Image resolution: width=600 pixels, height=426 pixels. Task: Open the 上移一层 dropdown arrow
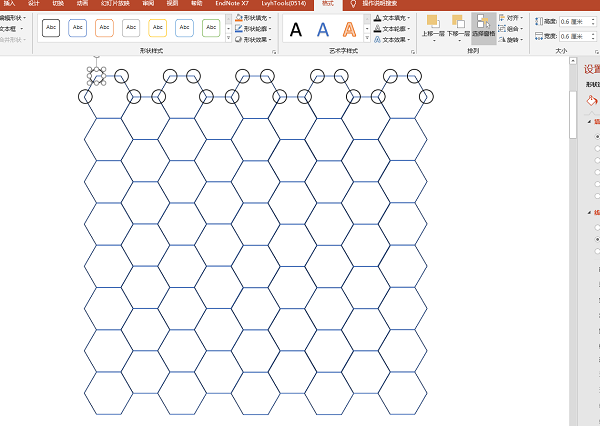[x=434, y=40]
